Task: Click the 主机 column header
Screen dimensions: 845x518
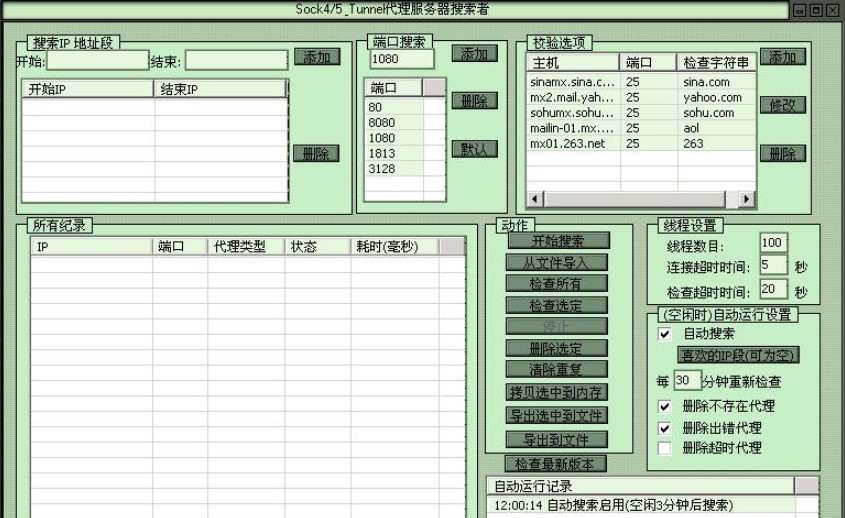Action: coord(573,63)
